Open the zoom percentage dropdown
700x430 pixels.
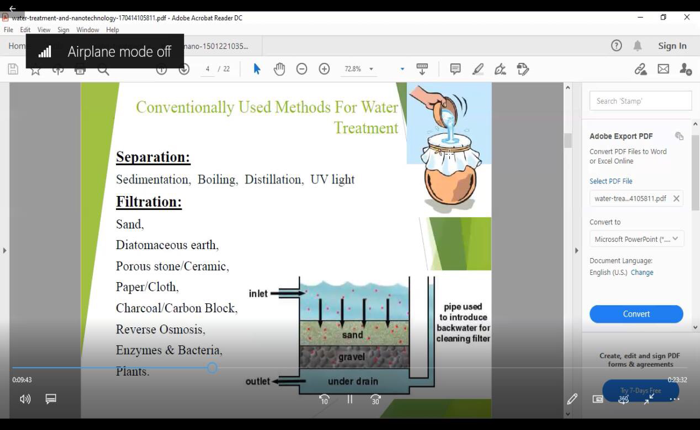[x=372, y=69]
